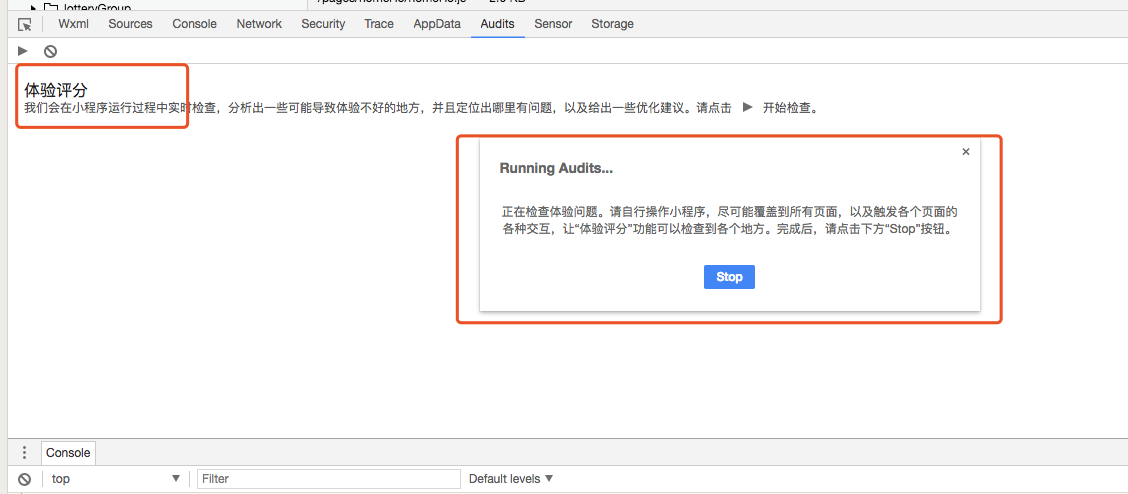Expand the lotteryGroup folder arrow

tap(32, 7)
